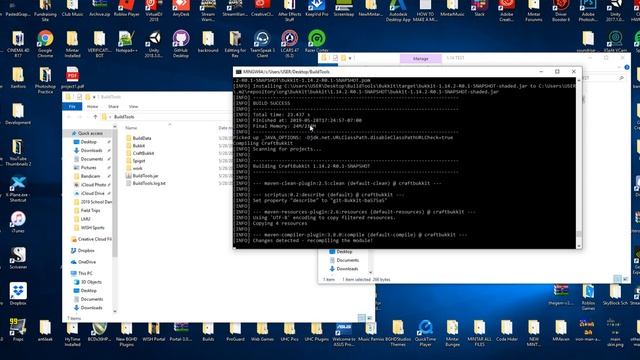Open Mintar Installed desktop folder
The image size is (640, 360).
[72, 43]
